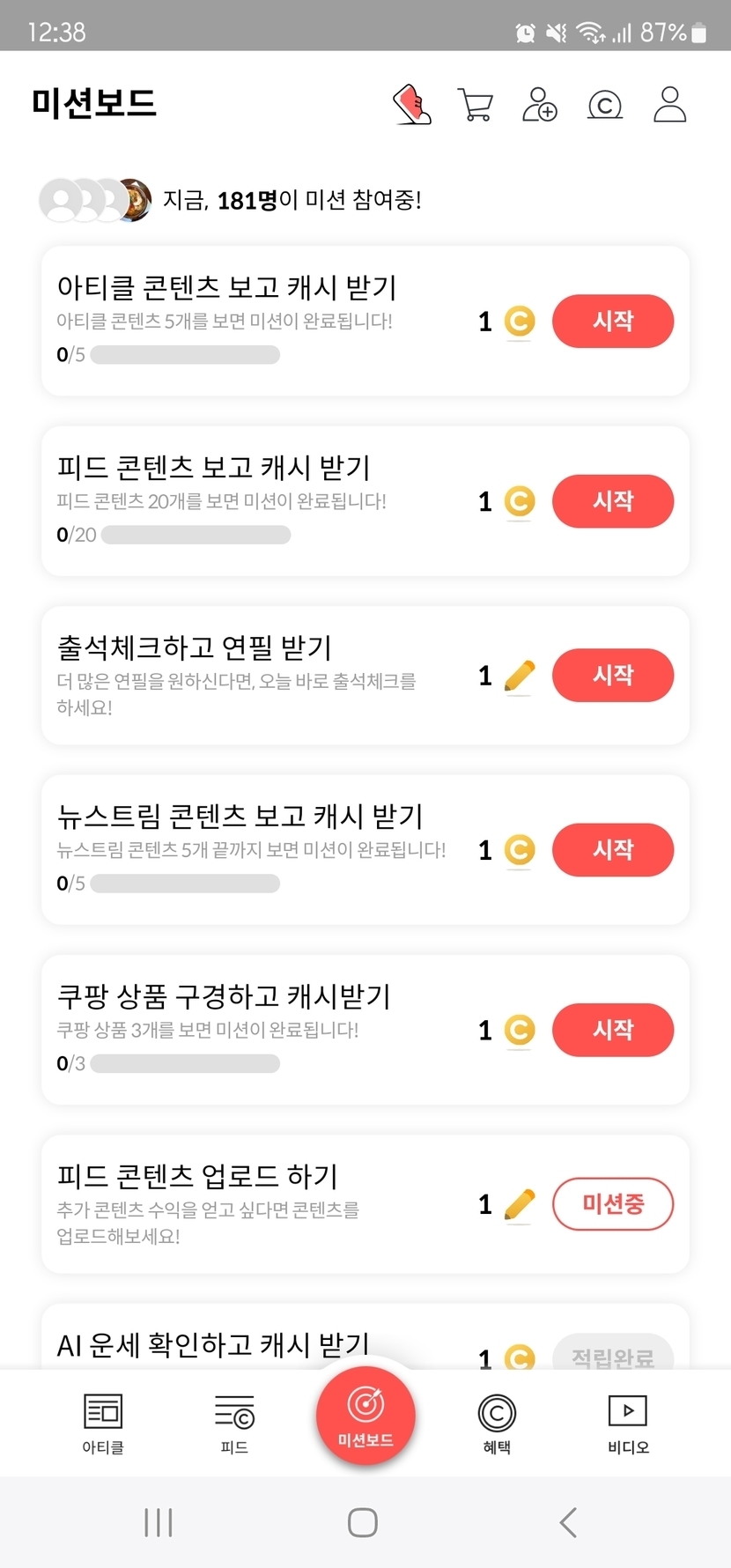This screenshot has height=1568, width=731.
Task: Tap the 혜택 icon in bottom navigation
Action: point(497,1422)
